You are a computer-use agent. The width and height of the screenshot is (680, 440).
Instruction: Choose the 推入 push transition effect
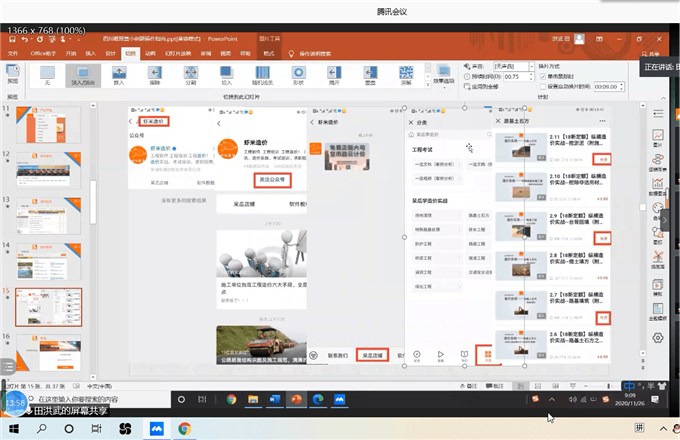click(120, 75)
